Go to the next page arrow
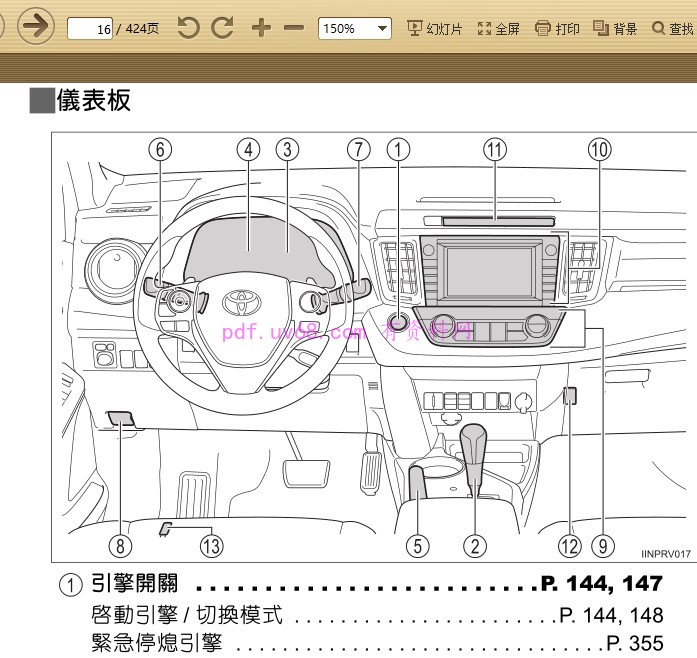The width and height of the screenshot is (697, 658). pos(36,27)
